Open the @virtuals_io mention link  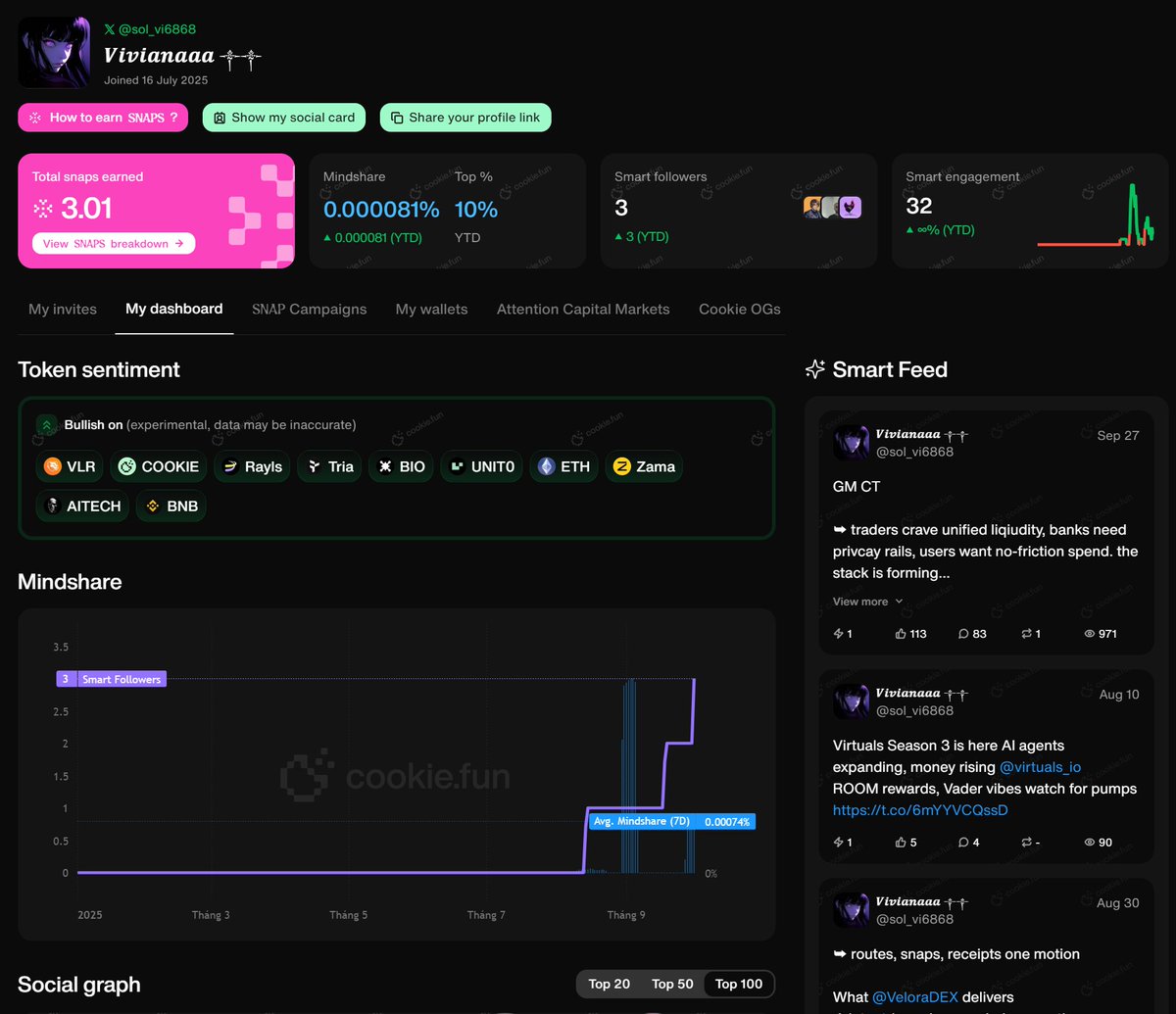point(1040,767)
